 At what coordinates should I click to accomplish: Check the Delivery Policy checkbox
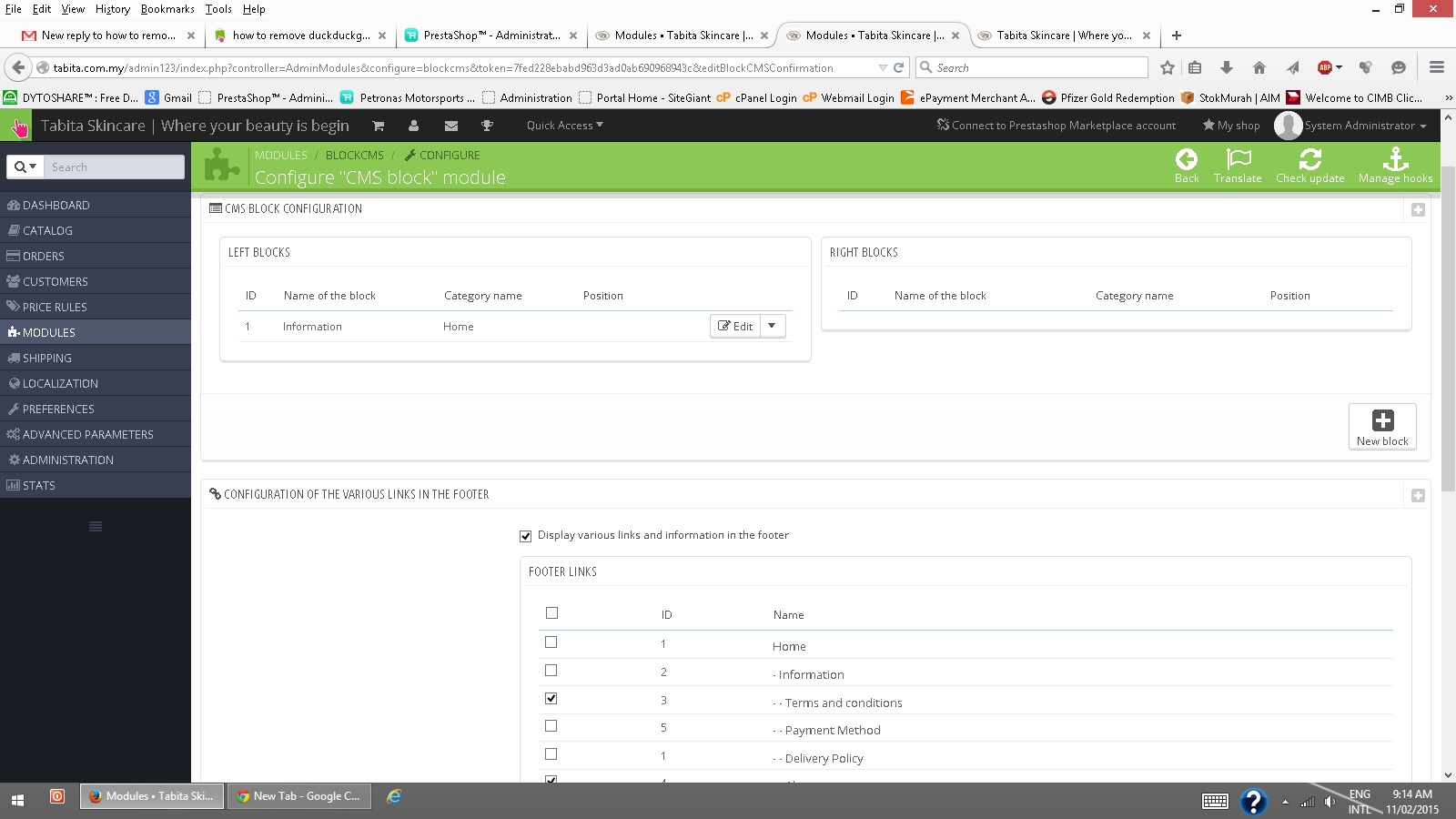551,754
